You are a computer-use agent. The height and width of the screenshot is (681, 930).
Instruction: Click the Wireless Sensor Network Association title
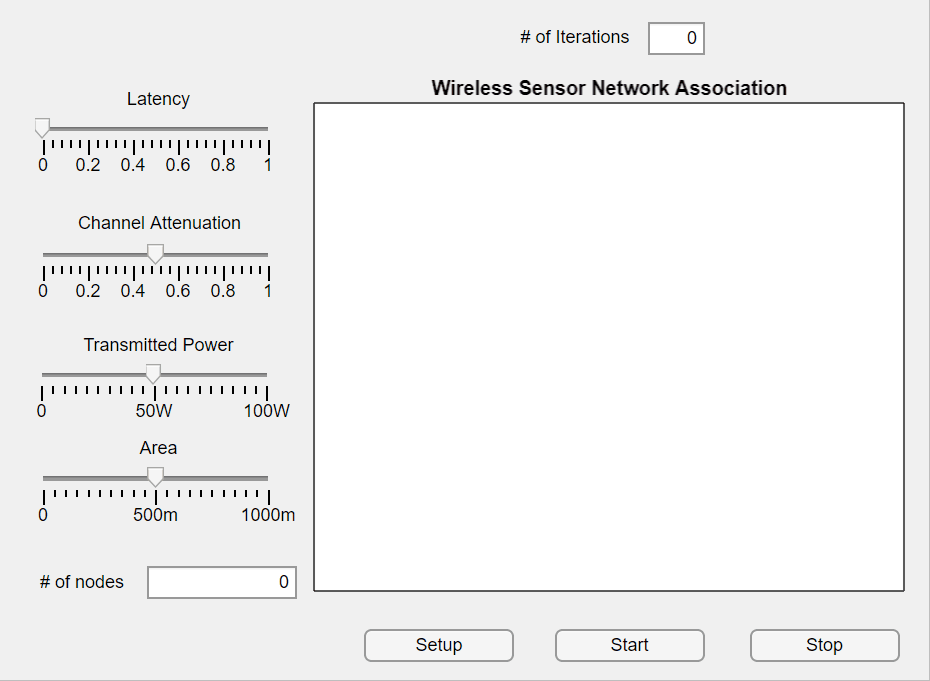pos(608,88)
